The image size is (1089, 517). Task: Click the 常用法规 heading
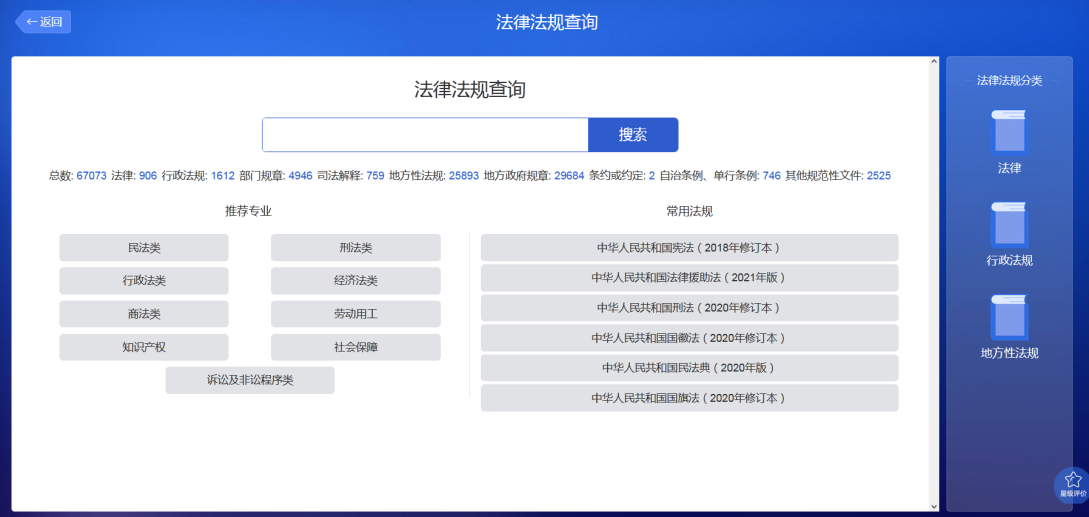pos(690,211)
